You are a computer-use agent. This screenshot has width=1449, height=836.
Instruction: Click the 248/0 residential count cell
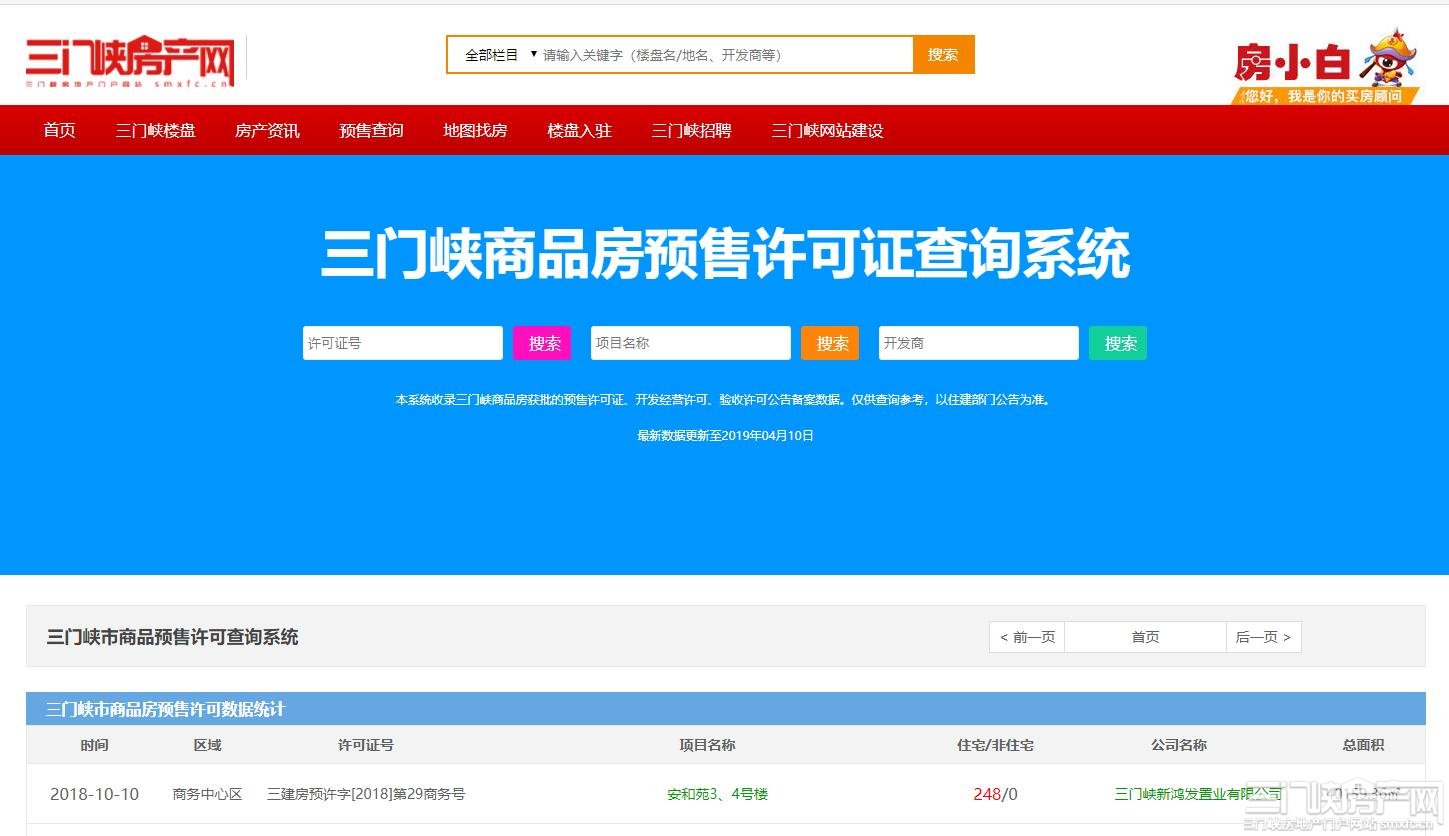pos(995,794)
